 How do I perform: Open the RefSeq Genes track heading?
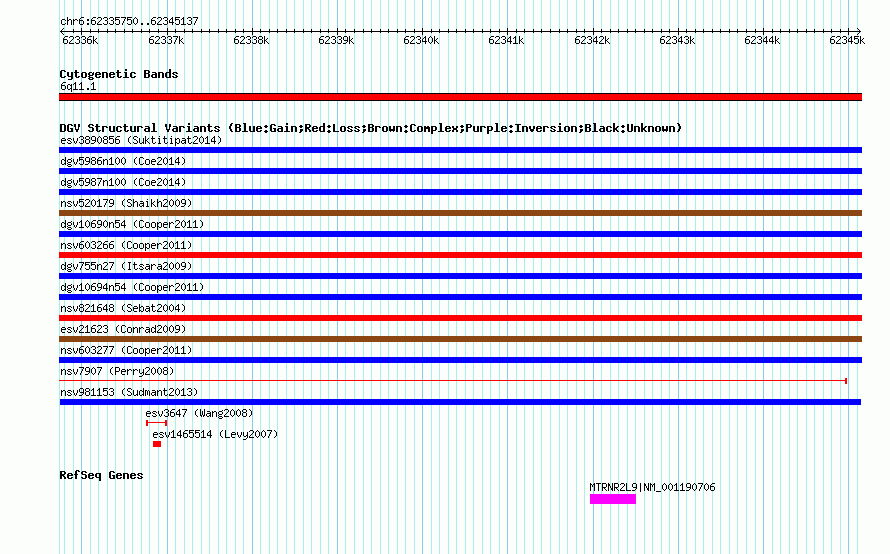(x=101, y=476)
